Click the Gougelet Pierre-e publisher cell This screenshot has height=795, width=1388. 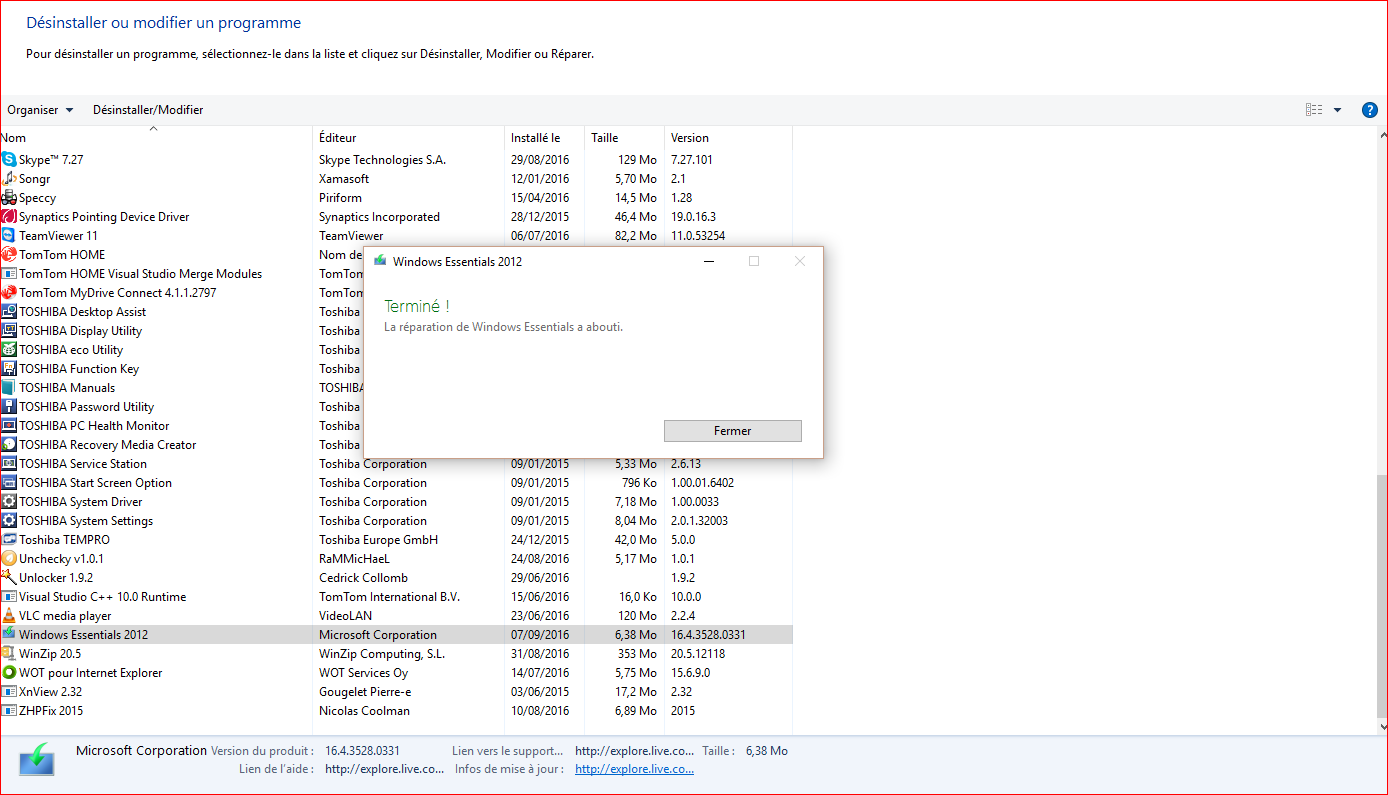[x=365, y=692]
